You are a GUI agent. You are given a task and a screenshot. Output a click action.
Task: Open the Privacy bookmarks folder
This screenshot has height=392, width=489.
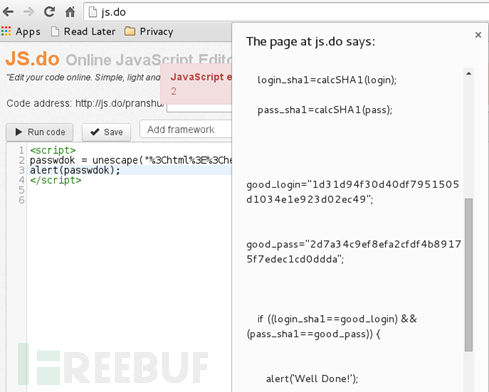click(149, 32)
